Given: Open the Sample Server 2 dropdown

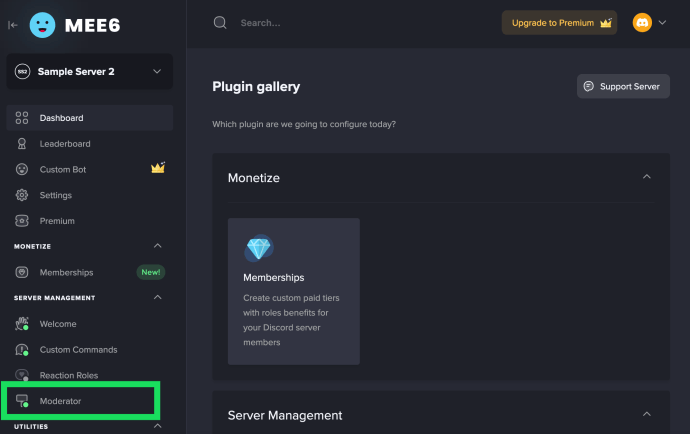Looking at the screenshot, I should click(x=90, y=71).
